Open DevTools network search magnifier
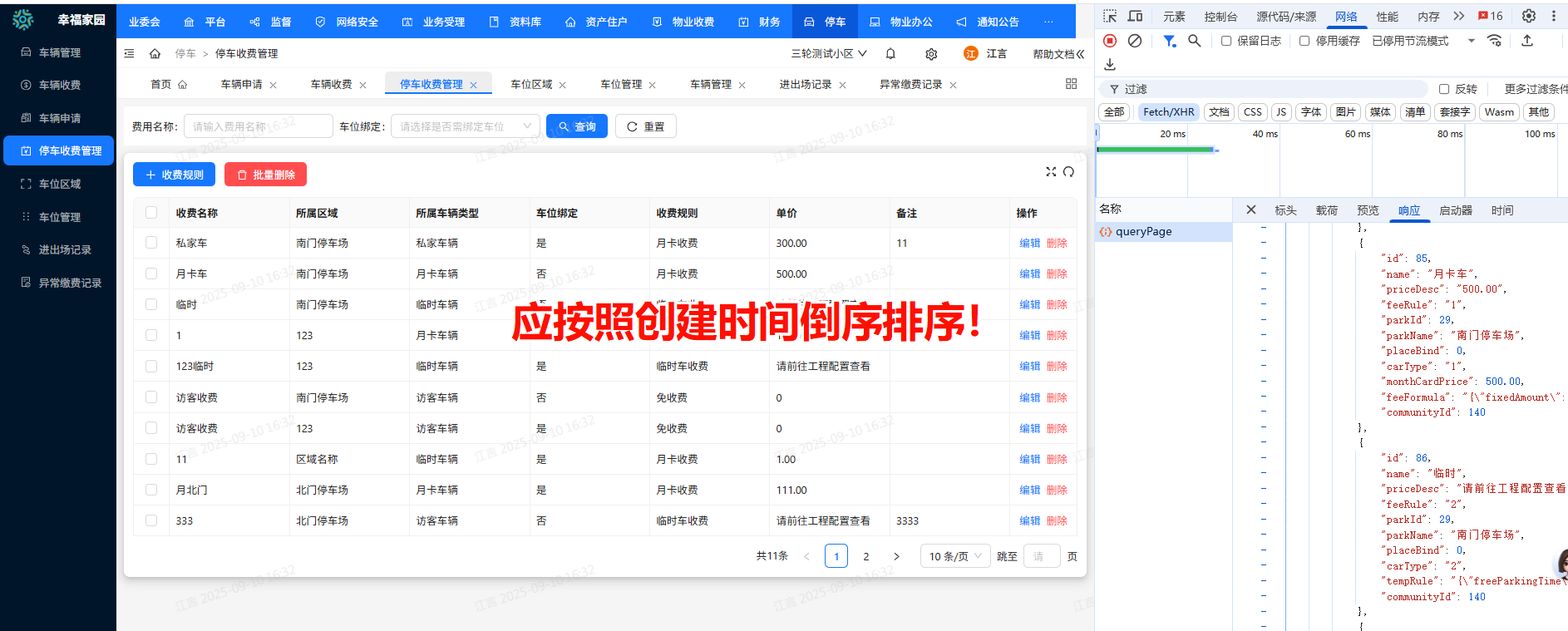Viewport: 1568px width, 631px height. (x=1195, y=41)
